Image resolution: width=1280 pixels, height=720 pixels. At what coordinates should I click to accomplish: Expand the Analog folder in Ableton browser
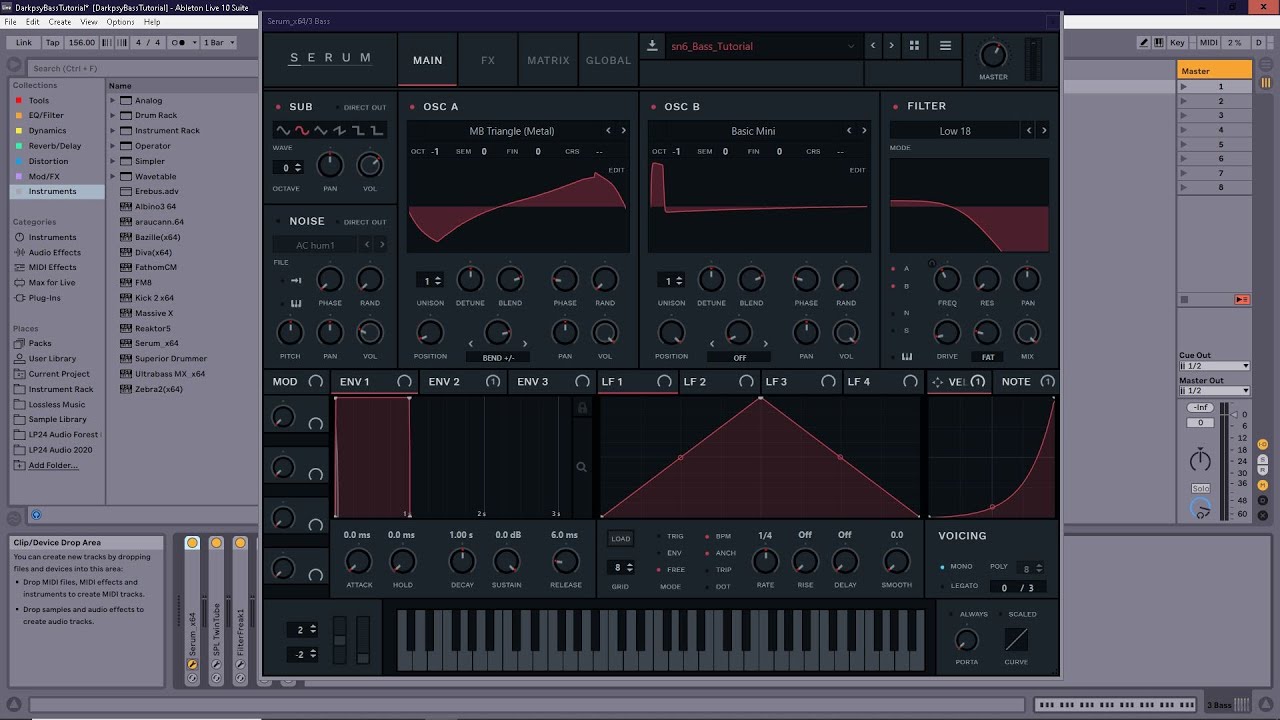click(x=113, y=100)
